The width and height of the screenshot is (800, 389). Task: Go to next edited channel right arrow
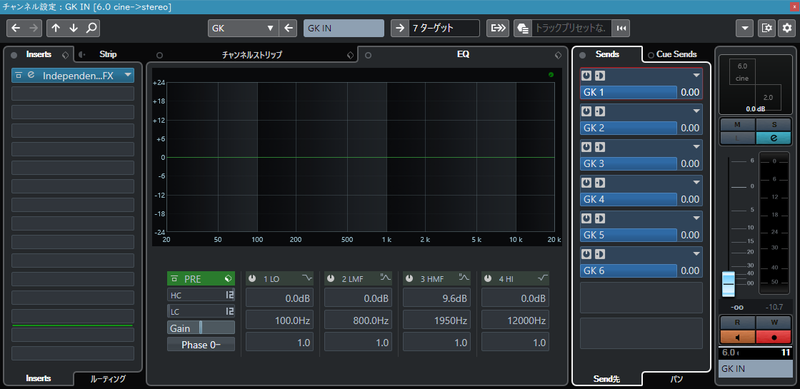(x=34, y=28)
